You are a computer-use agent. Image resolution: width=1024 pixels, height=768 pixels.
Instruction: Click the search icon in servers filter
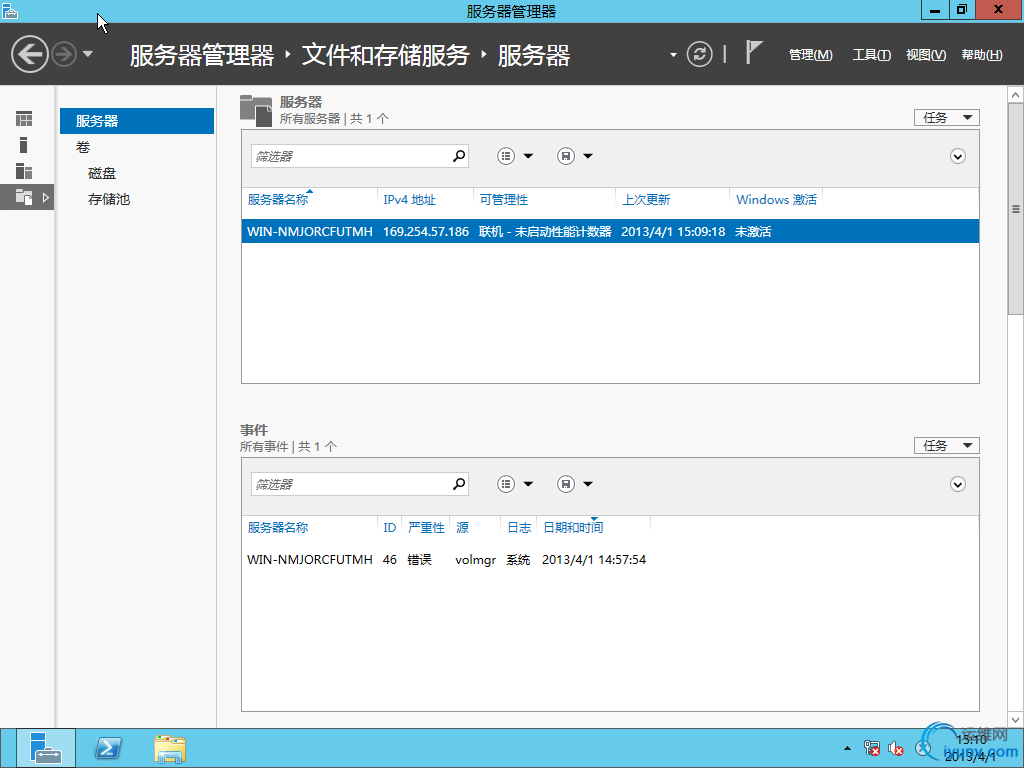pyautogui.click(x=459, y=156)
